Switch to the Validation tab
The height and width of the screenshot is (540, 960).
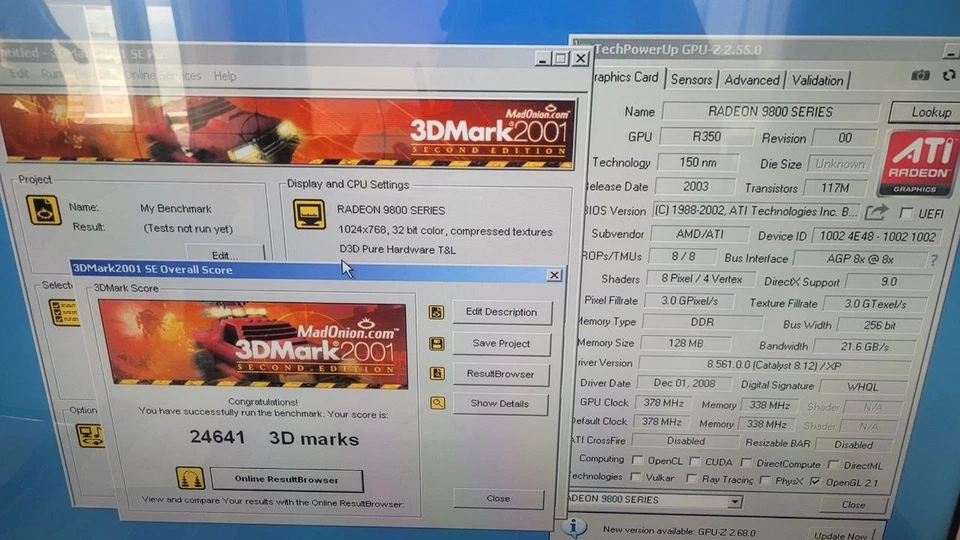[817, 81]
